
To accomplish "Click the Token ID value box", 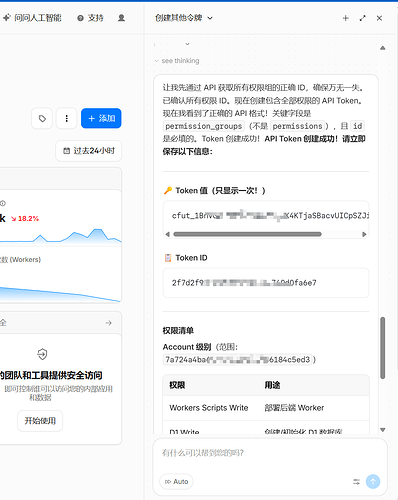I will pos(266,283).
